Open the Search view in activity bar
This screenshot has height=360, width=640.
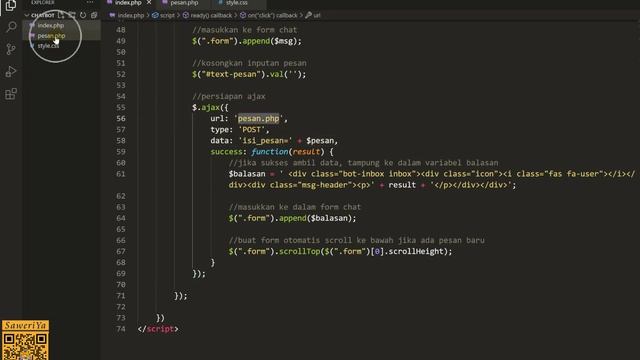pyautogui.click(x=11, y=27)
